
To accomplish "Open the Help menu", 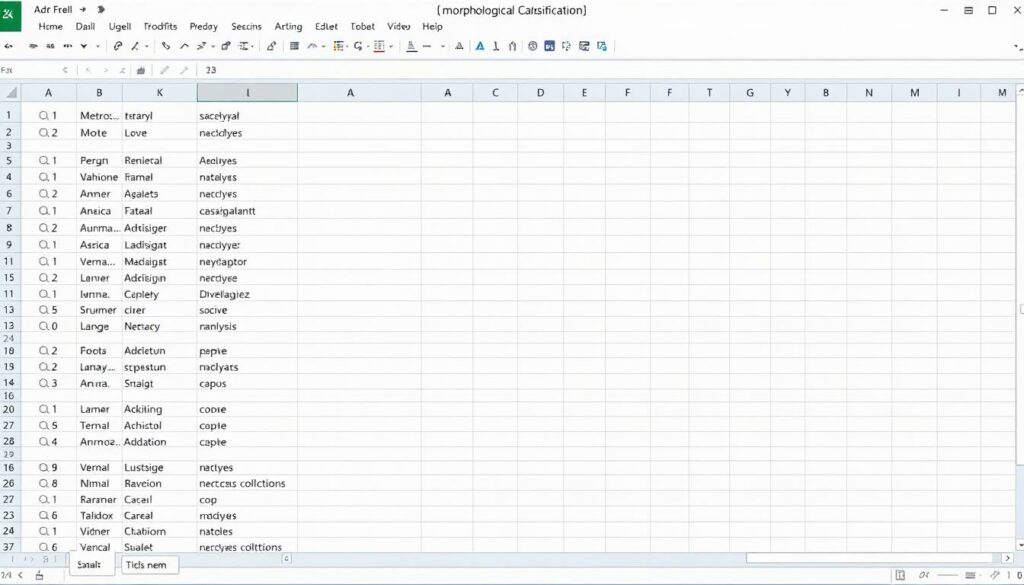I will click(432, 27).
